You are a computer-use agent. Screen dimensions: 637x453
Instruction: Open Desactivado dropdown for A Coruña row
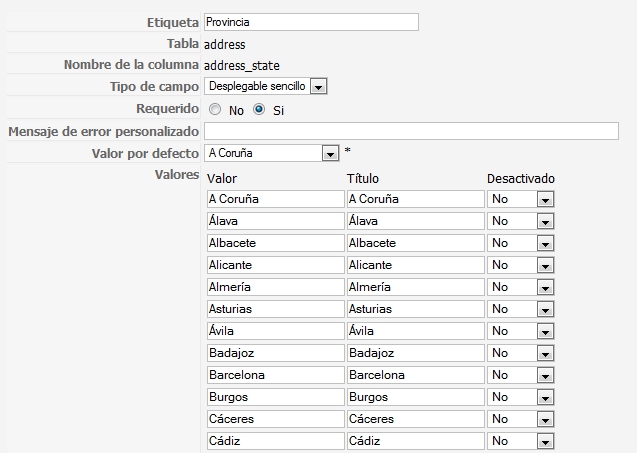coord(545,200)
